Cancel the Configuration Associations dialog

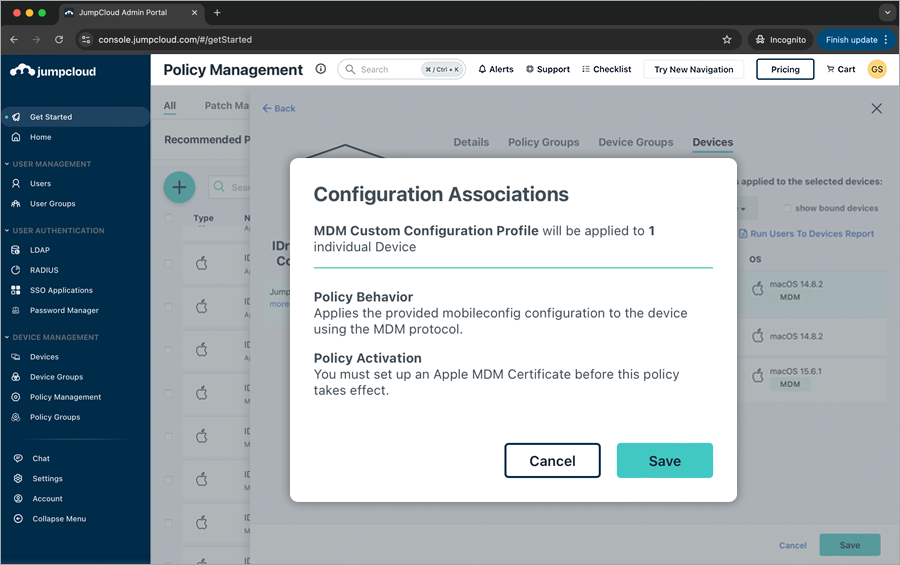pyautogui.click(x=552, y=461)
